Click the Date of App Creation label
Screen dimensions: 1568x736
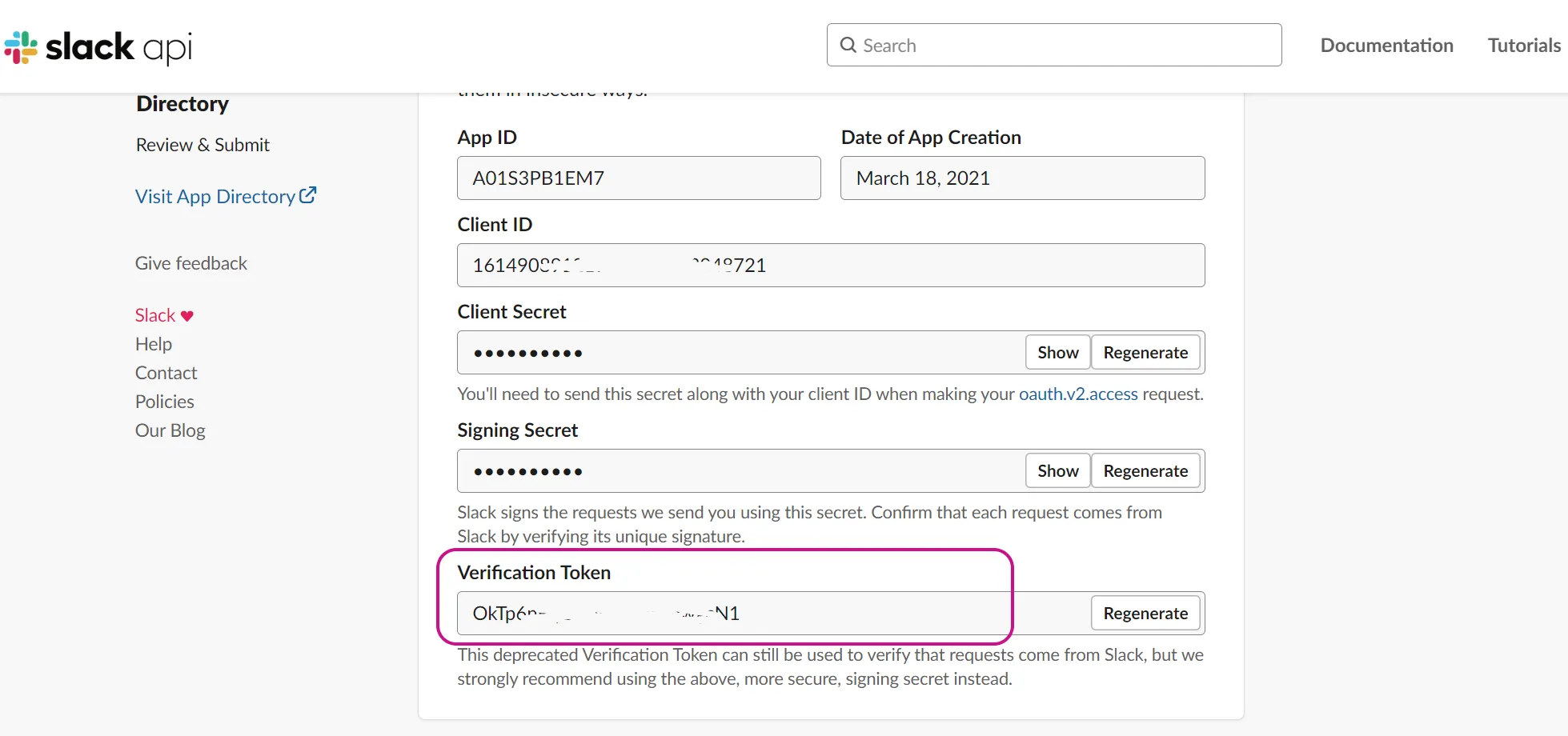(931, 138)
